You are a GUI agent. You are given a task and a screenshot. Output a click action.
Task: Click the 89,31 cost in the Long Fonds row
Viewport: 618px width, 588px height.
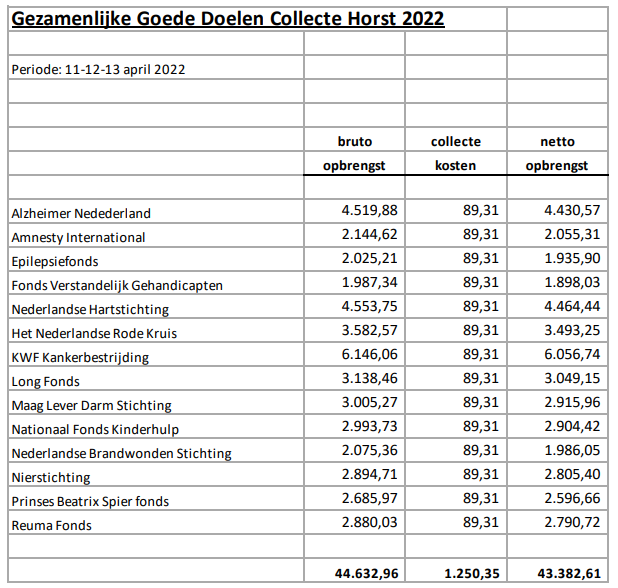481,379
